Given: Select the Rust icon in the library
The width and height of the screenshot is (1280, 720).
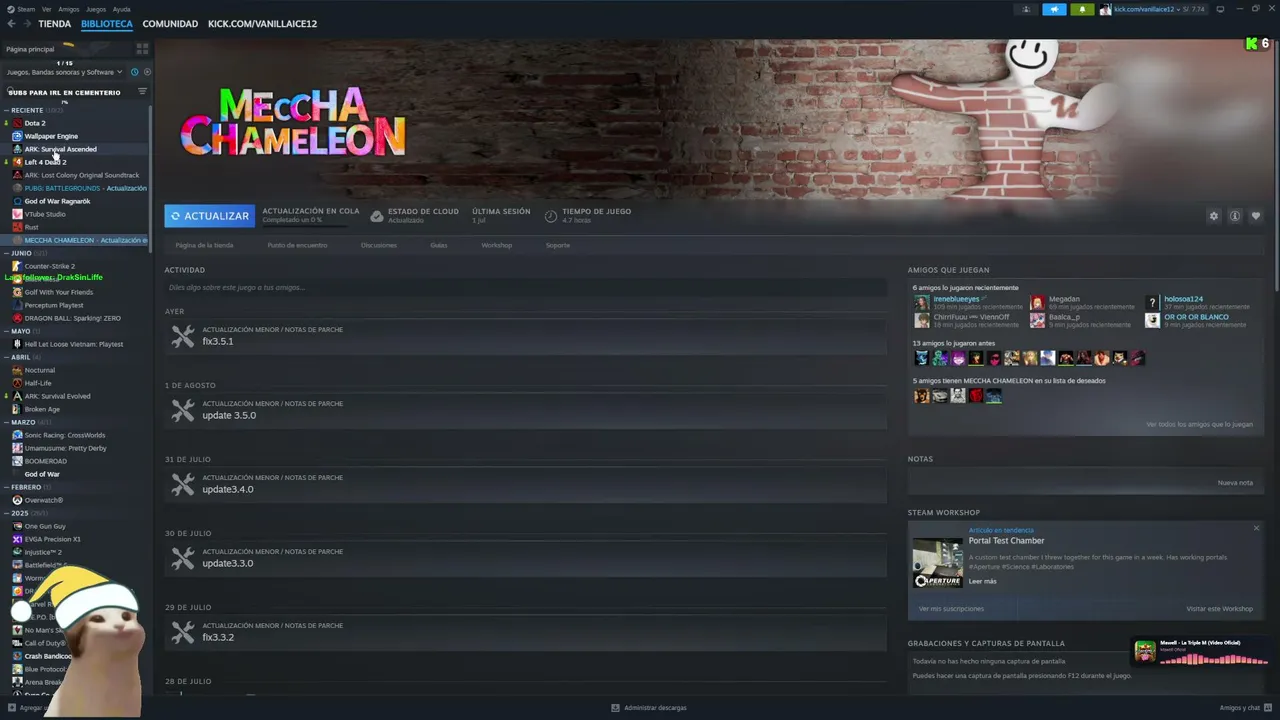Looking at the screenshot, I should click(17, 227).
